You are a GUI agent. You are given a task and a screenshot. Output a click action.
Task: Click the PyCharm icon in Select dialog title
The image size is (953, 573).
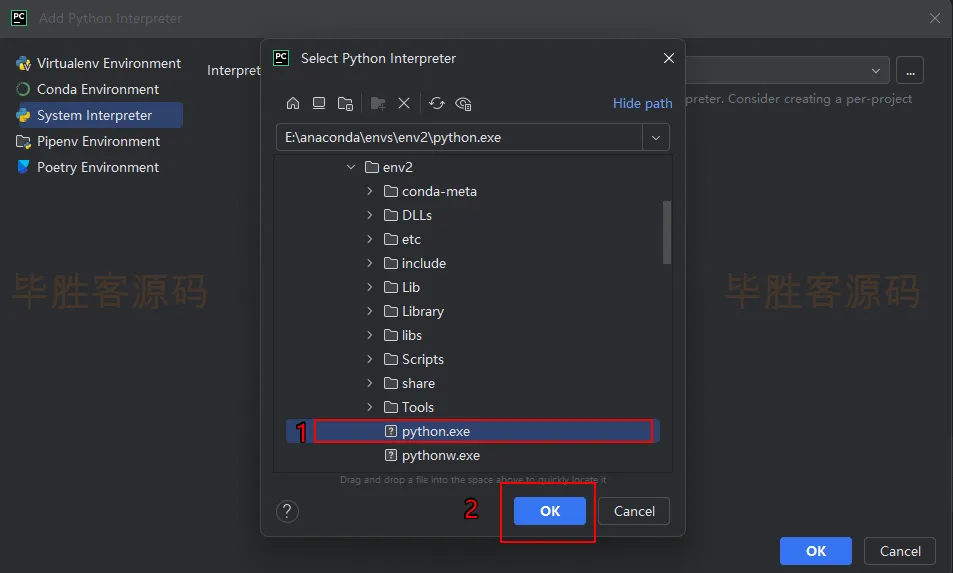pyautogui.click(x=281, y=58)
